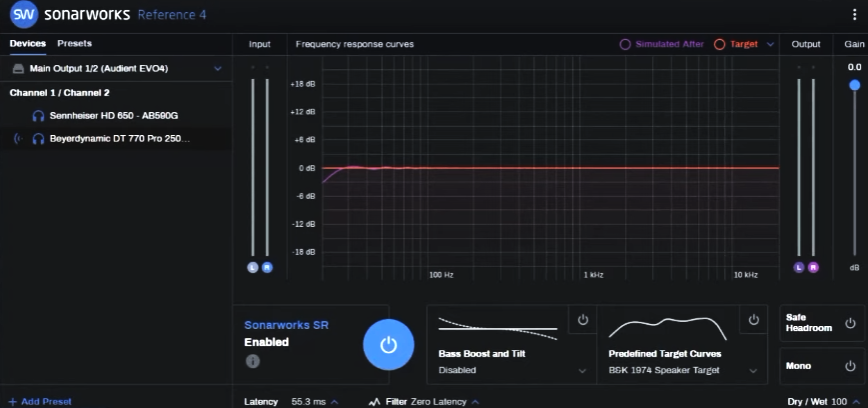
Task: Toggle the Target curve visibility
Action: pos(719,44)
